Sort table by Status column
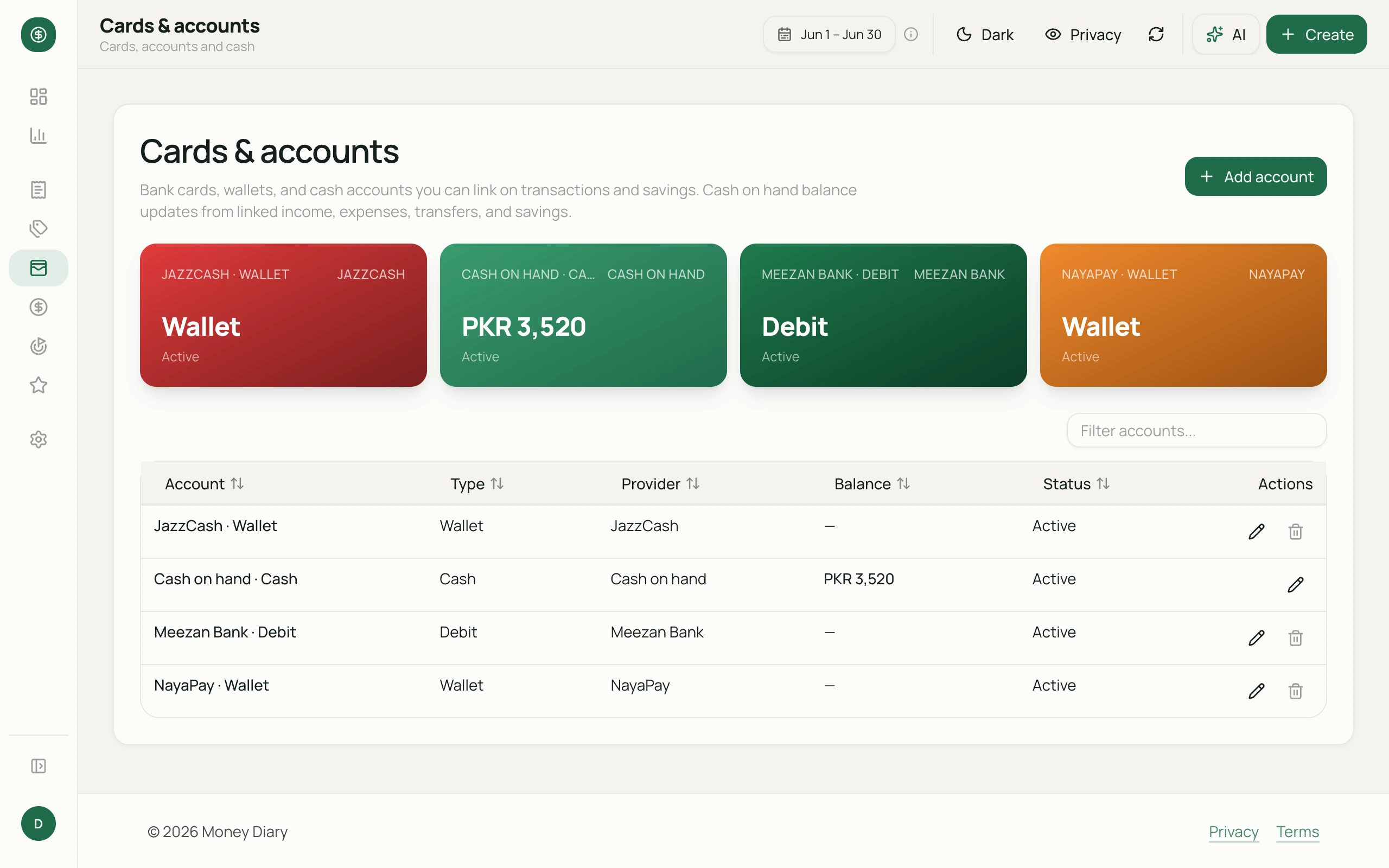The image size is (1389, 868). coord(1076,484)
